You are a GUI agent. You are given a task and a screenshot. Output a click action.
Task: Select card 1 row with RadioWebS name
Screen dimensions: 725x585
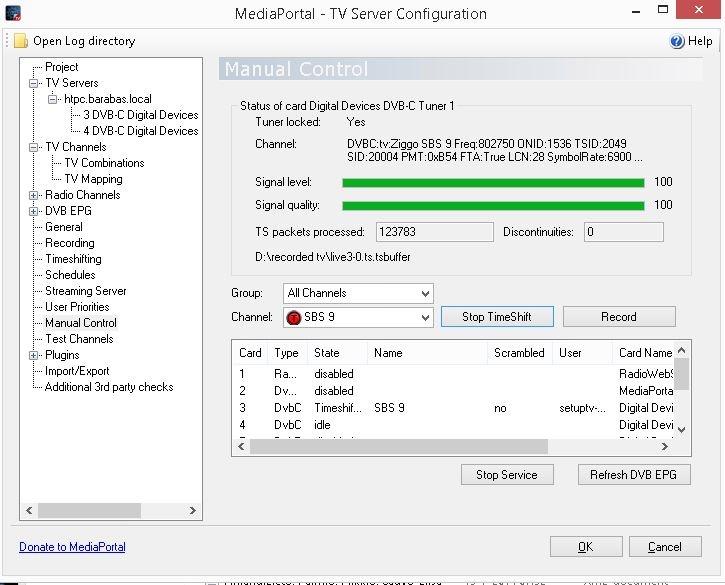point(453,374)
